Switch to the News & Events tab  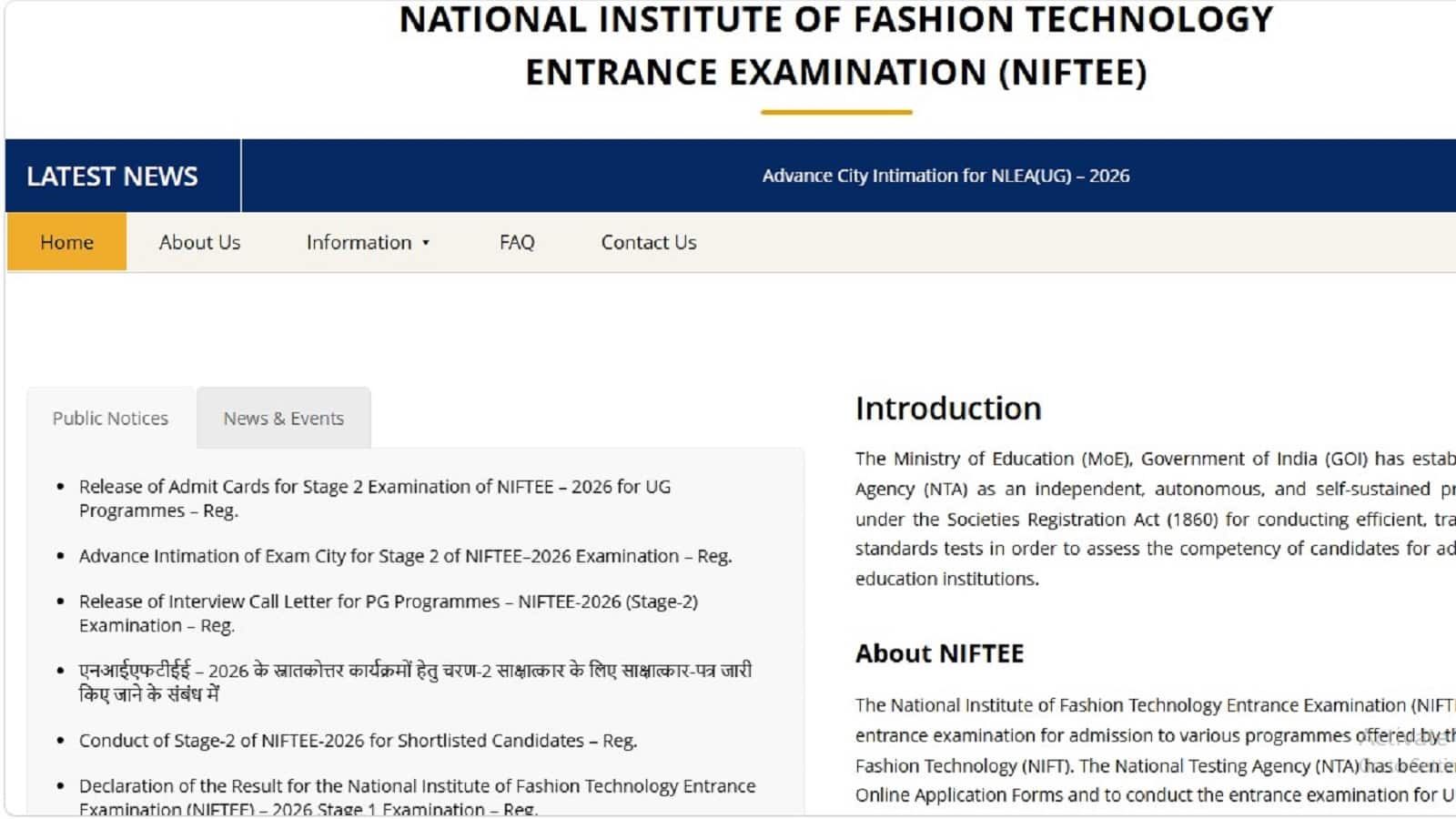click(284, 418)
